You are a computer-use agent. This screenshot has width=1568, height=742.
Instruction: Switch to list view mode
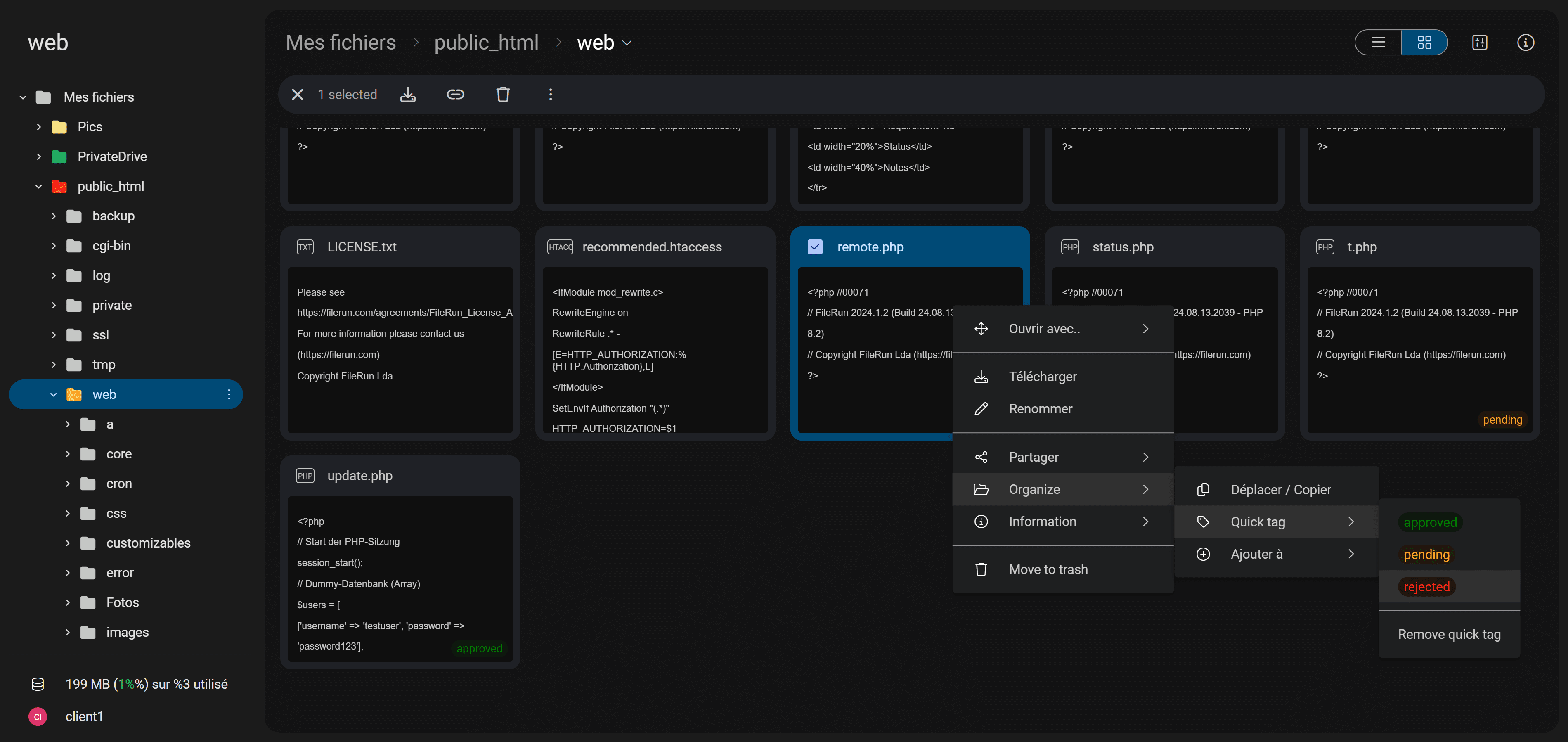point(1378,43)
